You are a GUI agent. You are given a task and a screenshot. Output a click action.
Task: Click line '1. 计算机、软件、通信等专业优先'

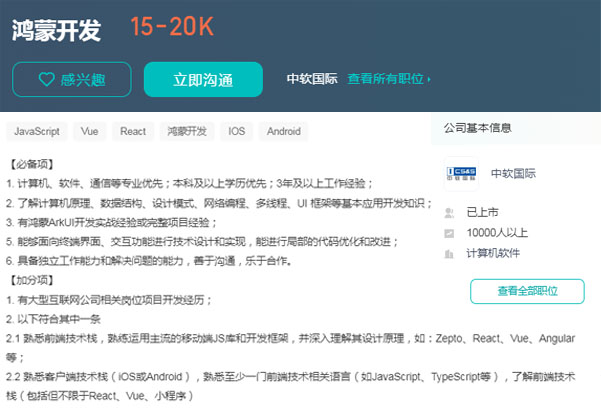coord(189,184)
